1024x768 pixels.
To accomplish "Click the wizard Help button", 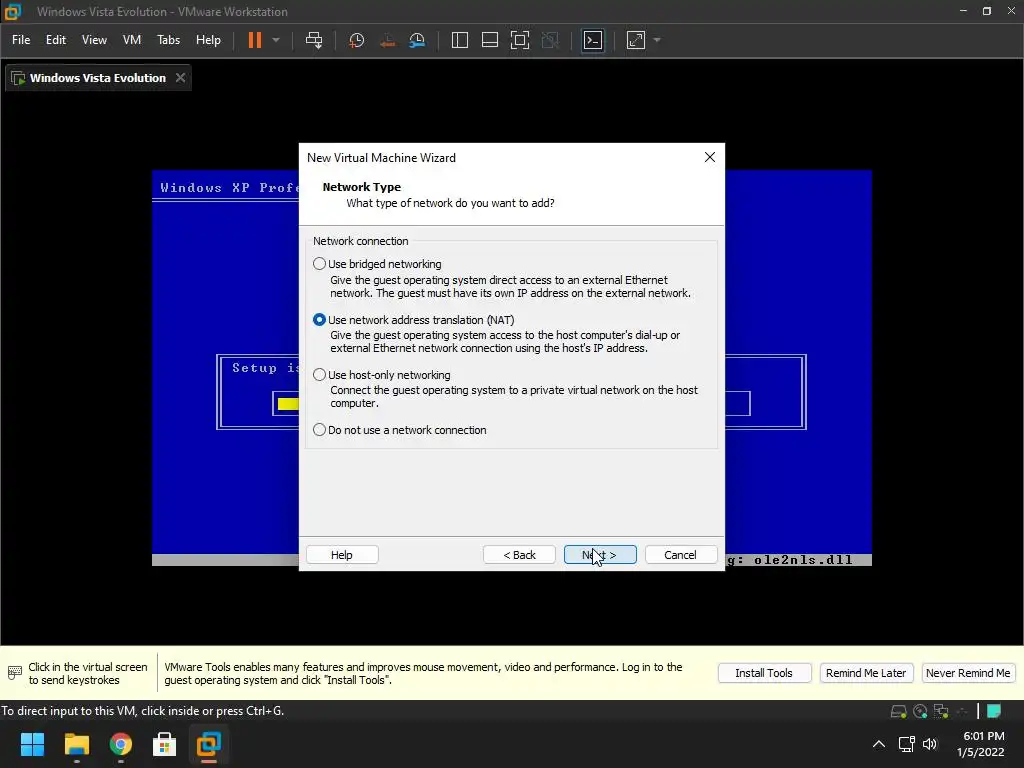I will (x=342, y=554).
